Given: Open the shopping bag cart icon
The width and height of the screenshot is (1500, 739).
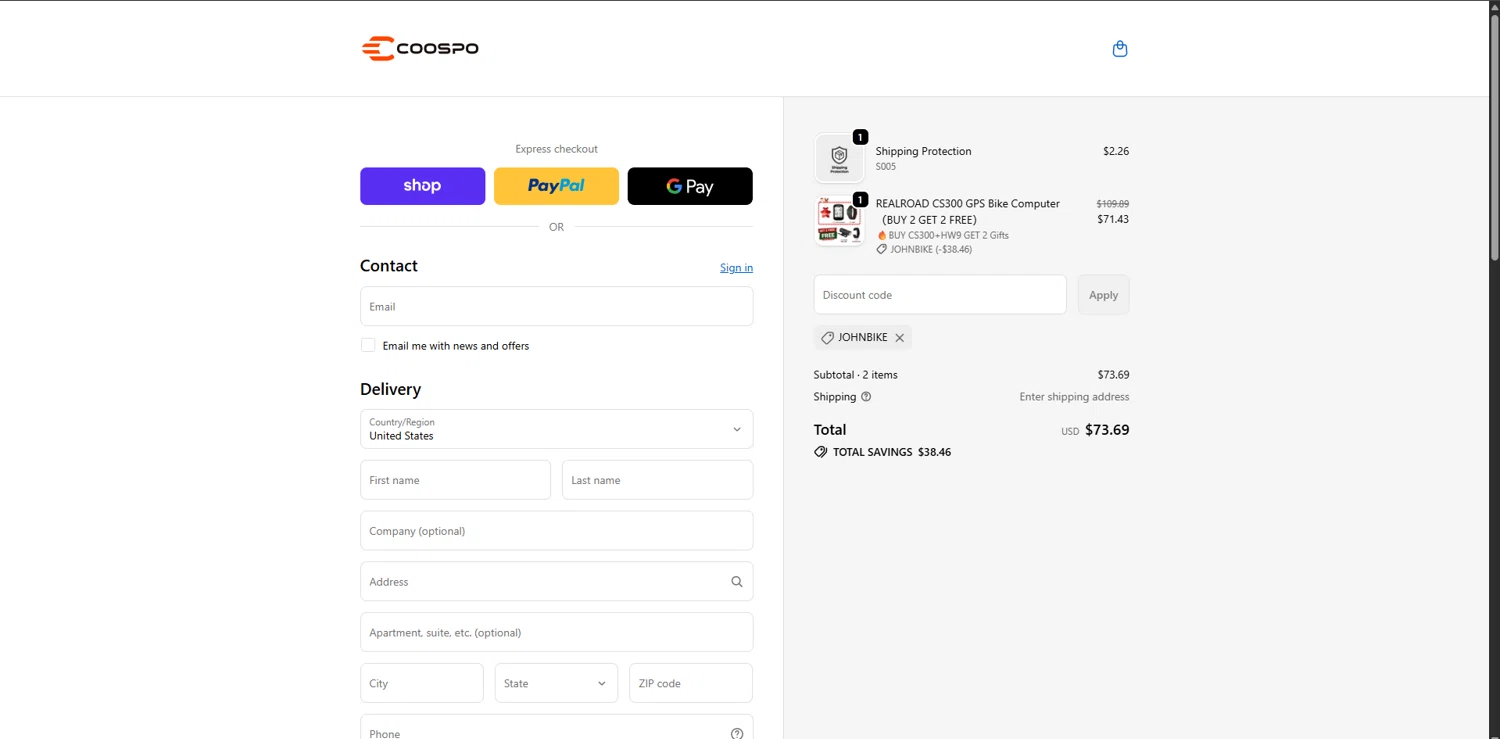Looking at the screenshot, I should (x=1120, y=48).
